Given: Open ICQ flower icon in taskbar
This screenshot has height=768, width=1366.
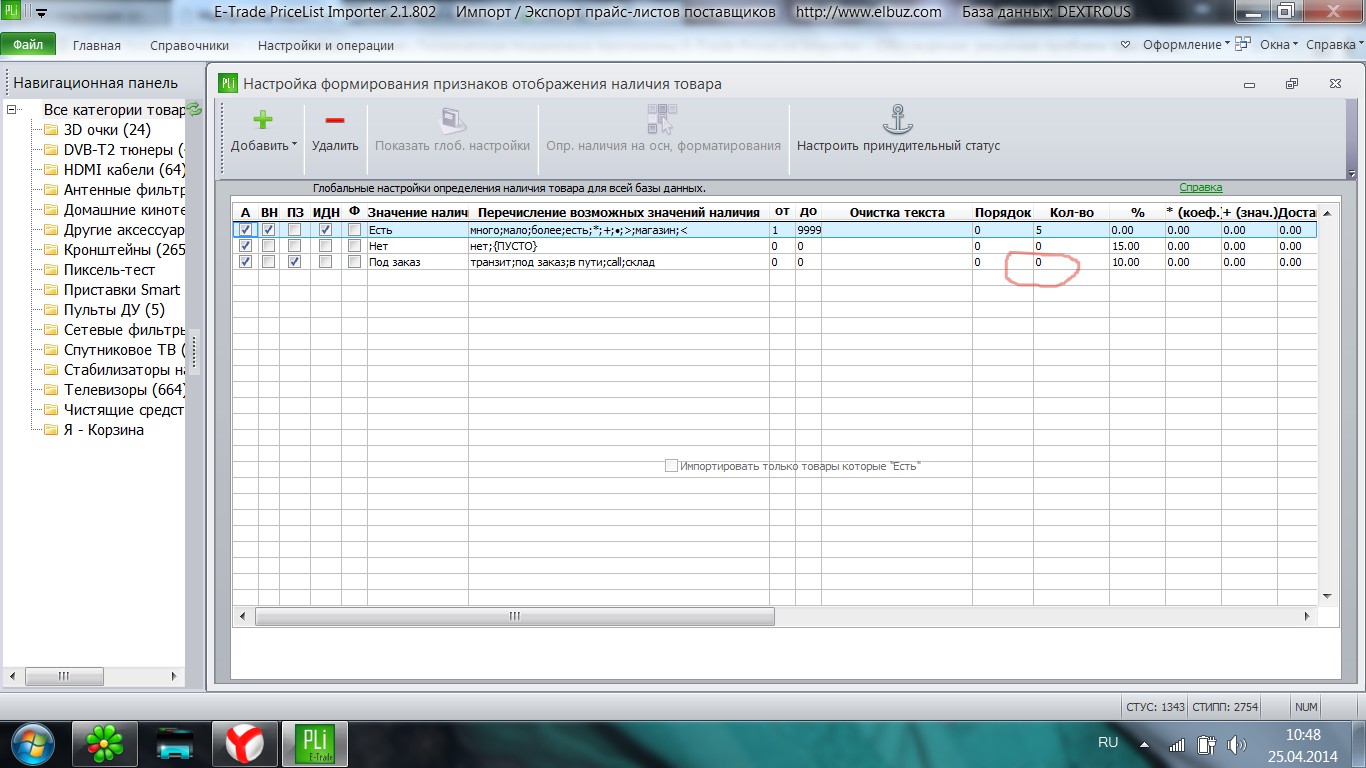Looking at the screenshot, I should [104, 744].
